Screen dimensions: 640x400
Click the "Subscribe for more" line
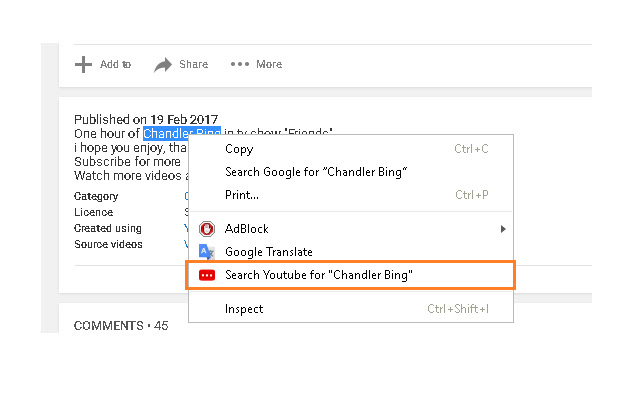pos(127,162)
